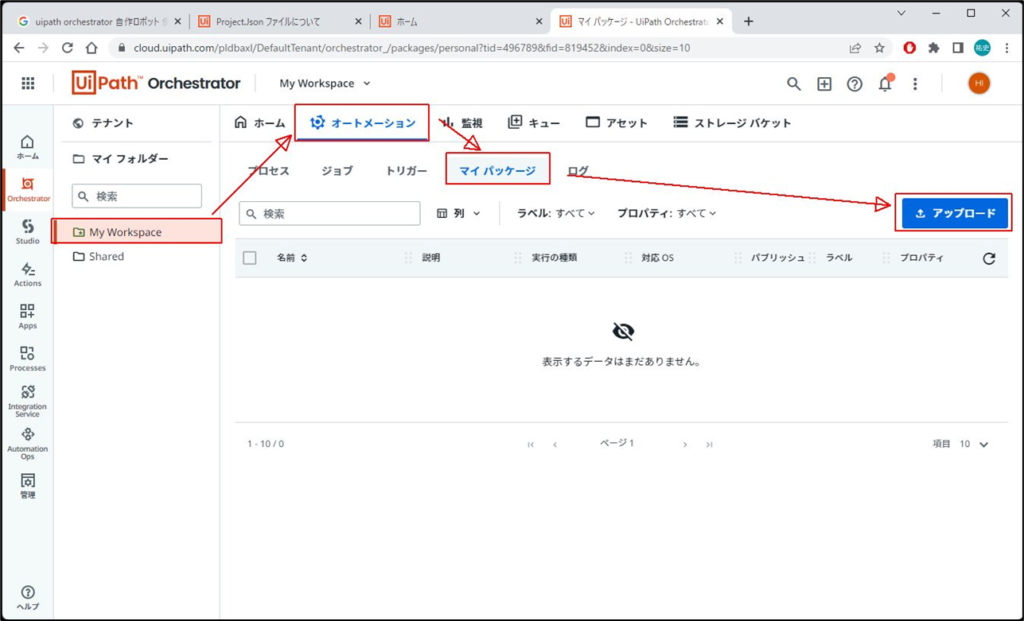Go back in browser history
Screen dimensions: 1024x621
[x=19, y=48]
